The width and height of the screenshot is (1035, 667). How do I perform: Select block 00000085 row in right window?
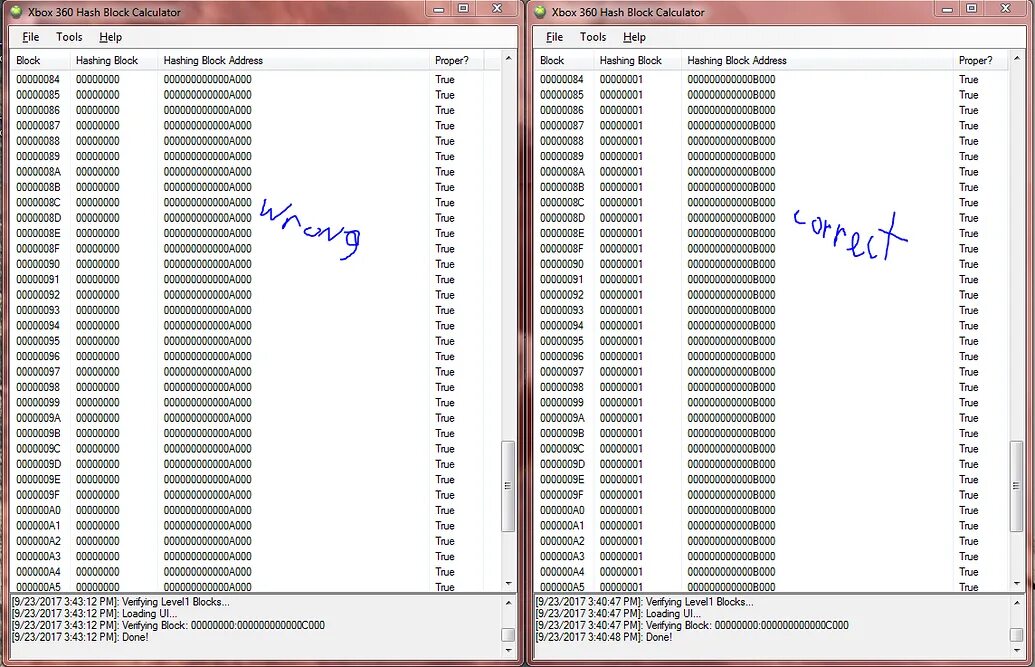tap(772, 94)
